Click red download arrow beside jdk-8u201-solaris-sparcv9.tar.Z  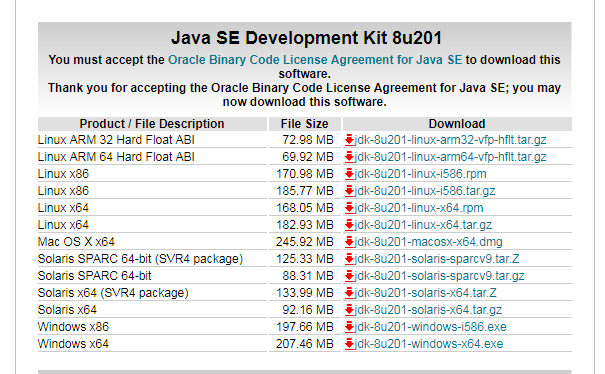click(x=349, y=259)
